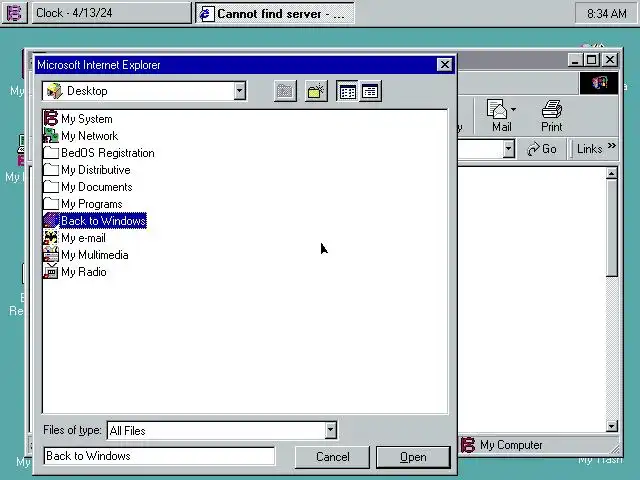
Task: Click the Back to Windows icon
Action: point(51,220)
